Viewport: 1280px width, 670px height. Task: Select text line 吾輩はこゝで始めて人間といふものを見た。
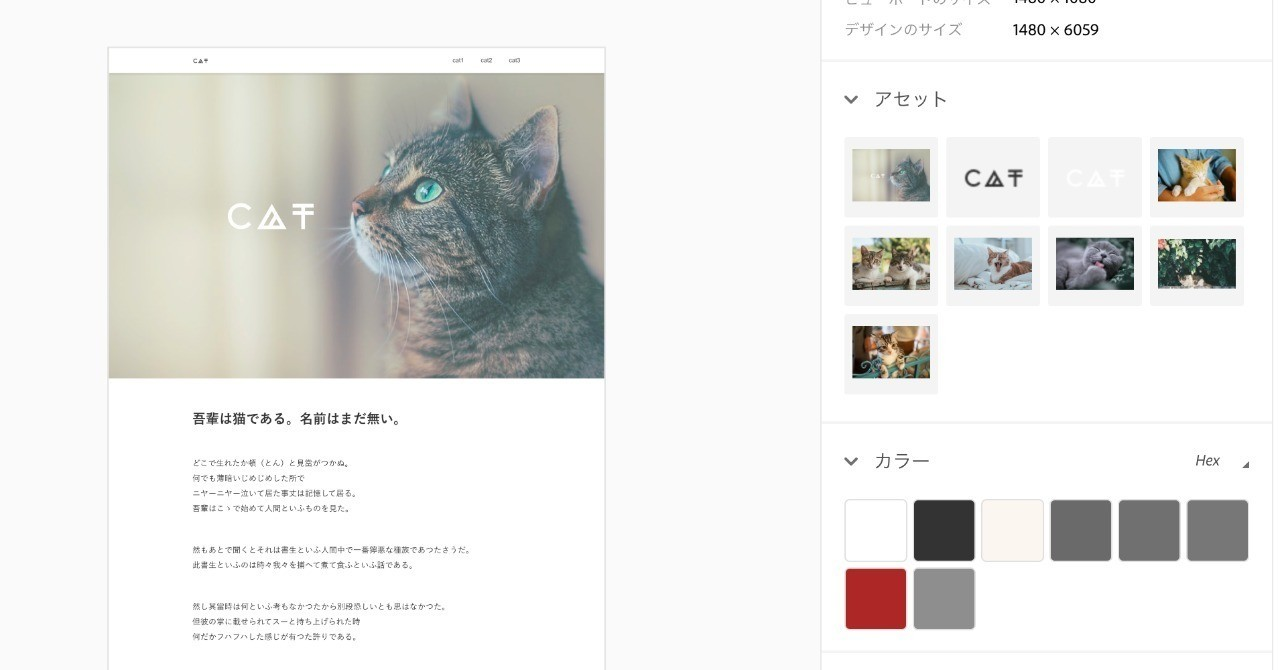pyautogui.click(x=272, y=508)
